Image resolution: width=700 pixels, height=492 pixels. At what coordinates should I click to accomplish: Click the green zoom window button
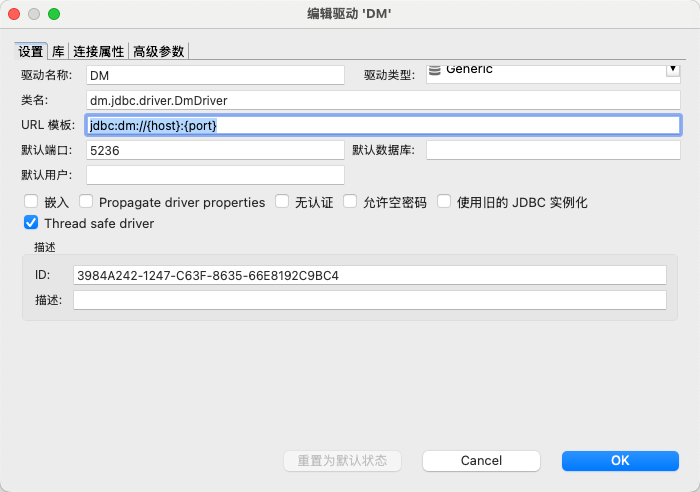[x=54, y=14]
